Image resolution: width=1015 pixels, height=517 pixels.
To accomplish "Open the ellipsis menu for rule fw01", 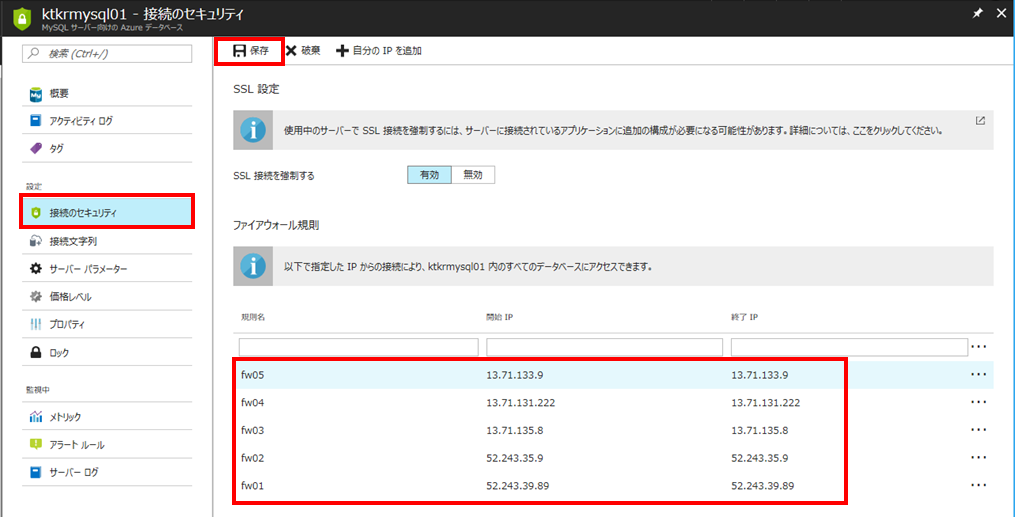I will pyautogui.click(x=978, y=485).
